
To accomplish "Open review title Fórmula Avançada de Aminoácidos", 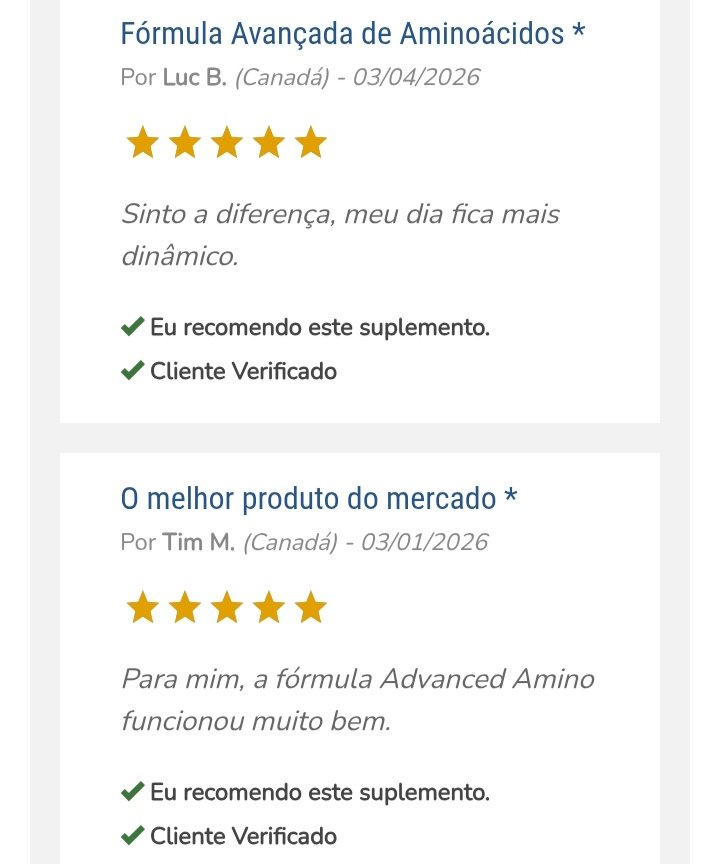I will pyautogui.click(x=352, y=33).
